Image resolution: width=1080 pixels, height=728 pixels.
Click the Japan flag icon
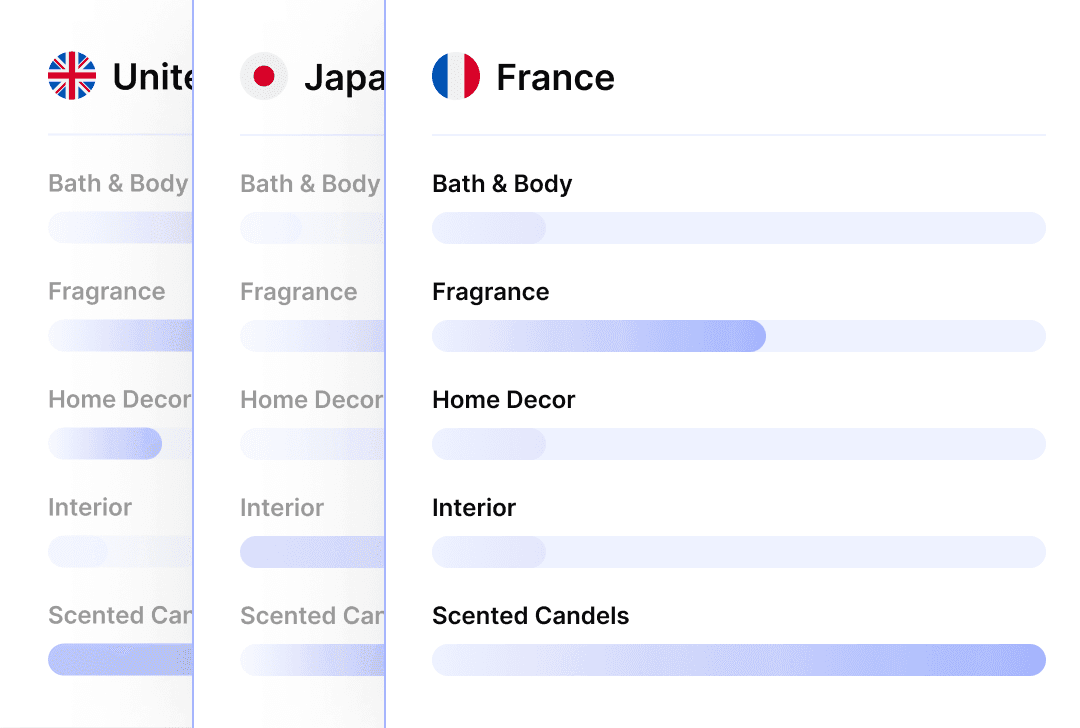[x=264, y=77]
